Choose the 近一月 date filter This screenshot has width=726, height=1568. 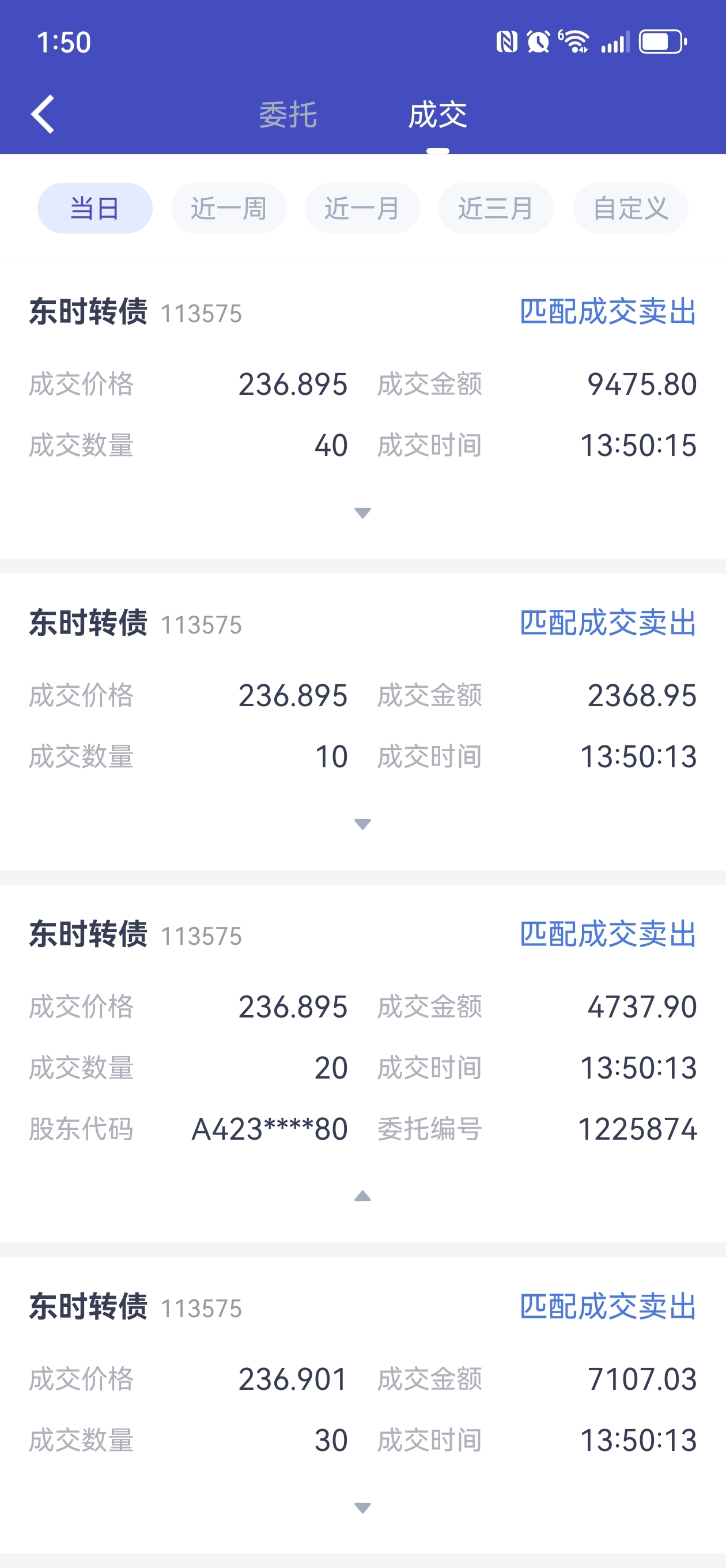pos(362,208)
